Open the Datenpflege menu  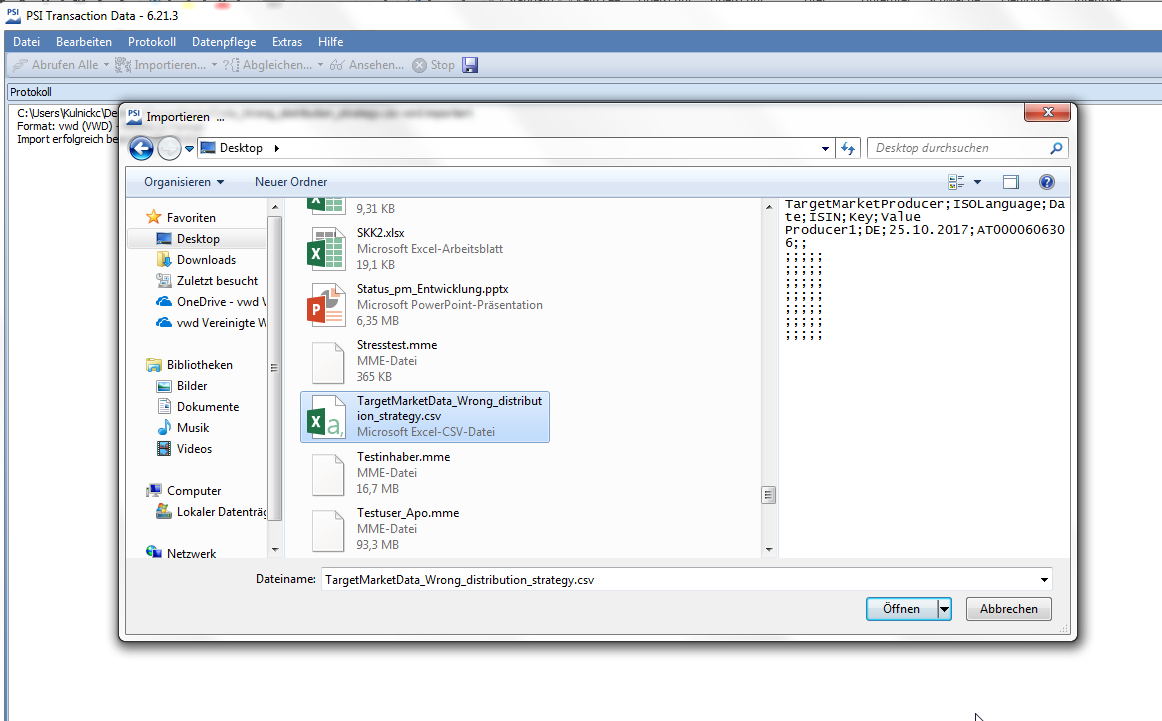(x=224, y=42)
